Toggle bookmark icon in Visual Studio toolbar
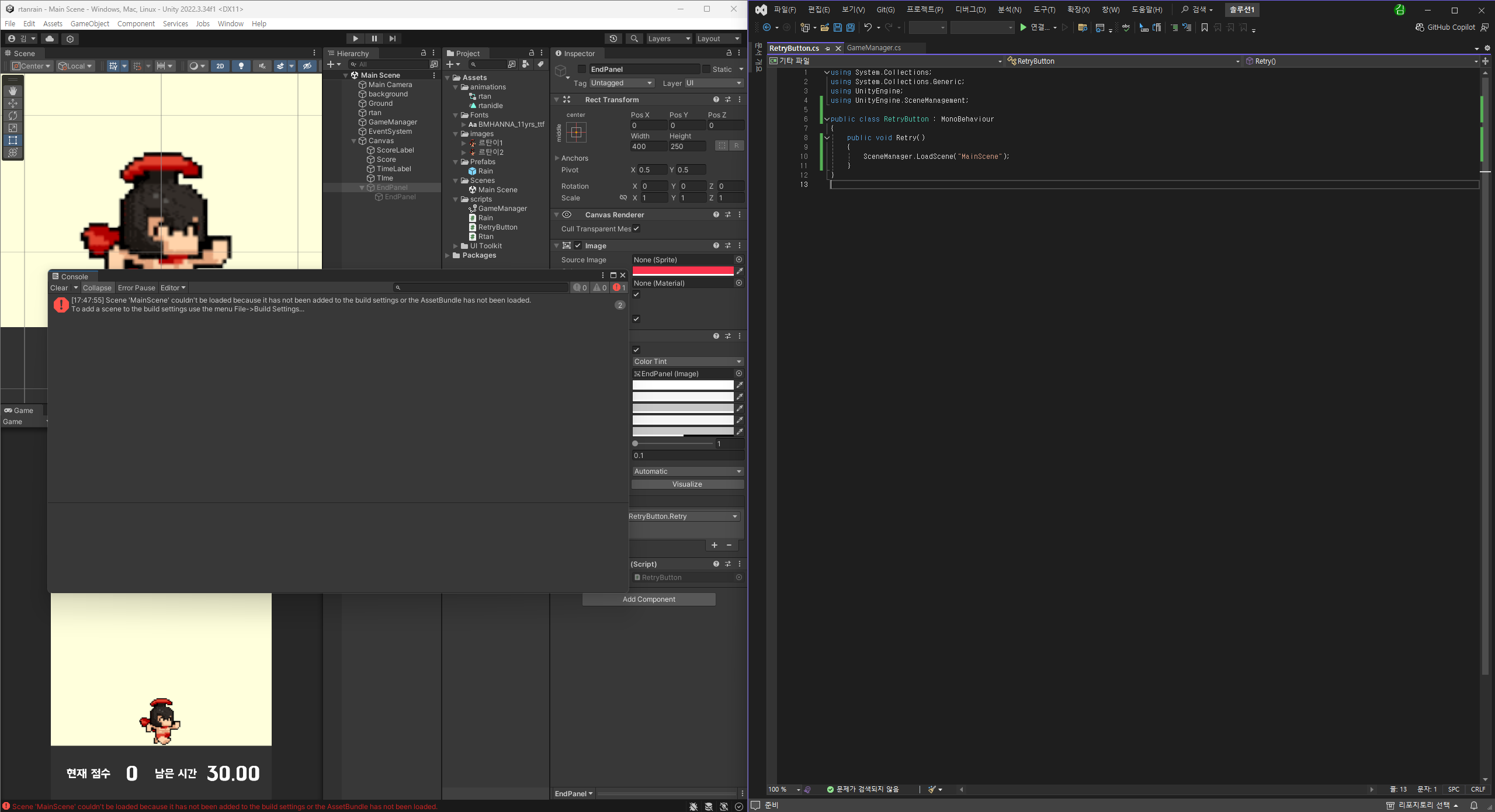 (1204, 27)
